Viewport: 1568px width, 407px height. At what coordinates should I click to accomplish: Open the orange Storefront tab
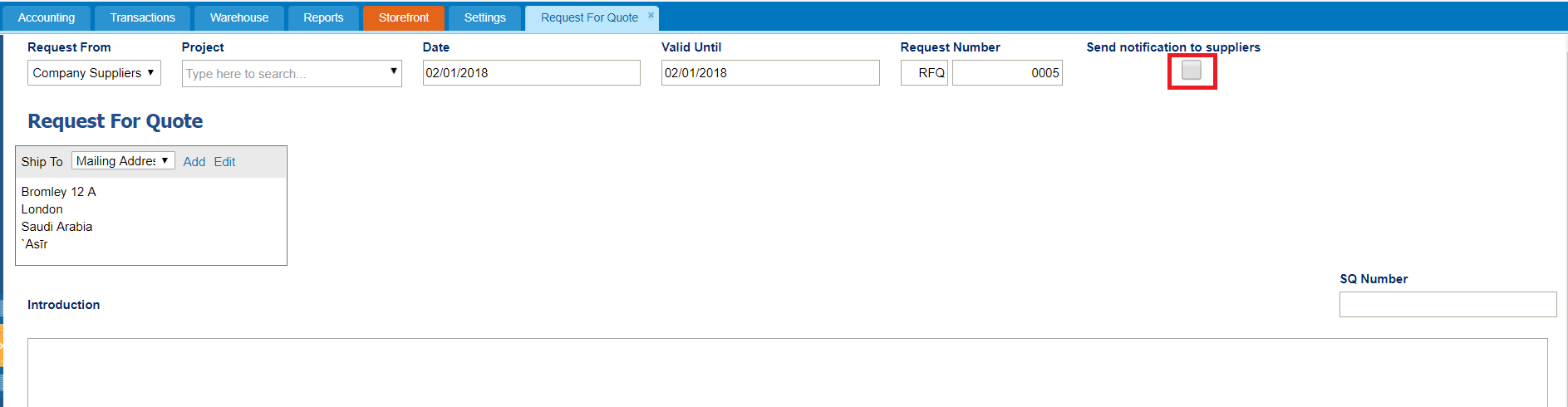click(x=404, y=17)
